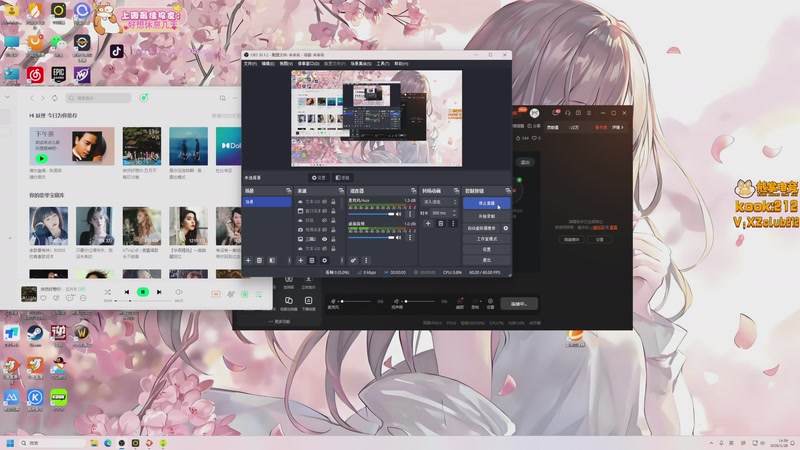The image size is (800, 450).
Task: Open 场景集合(S) menu in OBS menu bar
Action: (x=361, y=64)
